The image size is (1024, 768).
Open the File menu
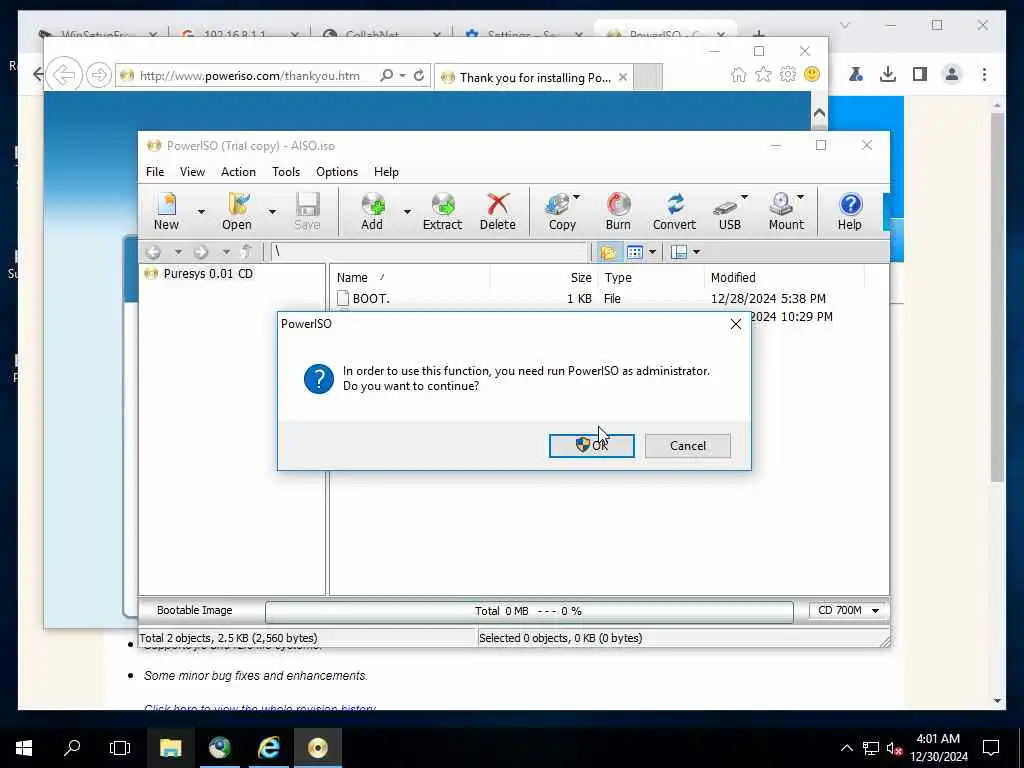point(155,172)
